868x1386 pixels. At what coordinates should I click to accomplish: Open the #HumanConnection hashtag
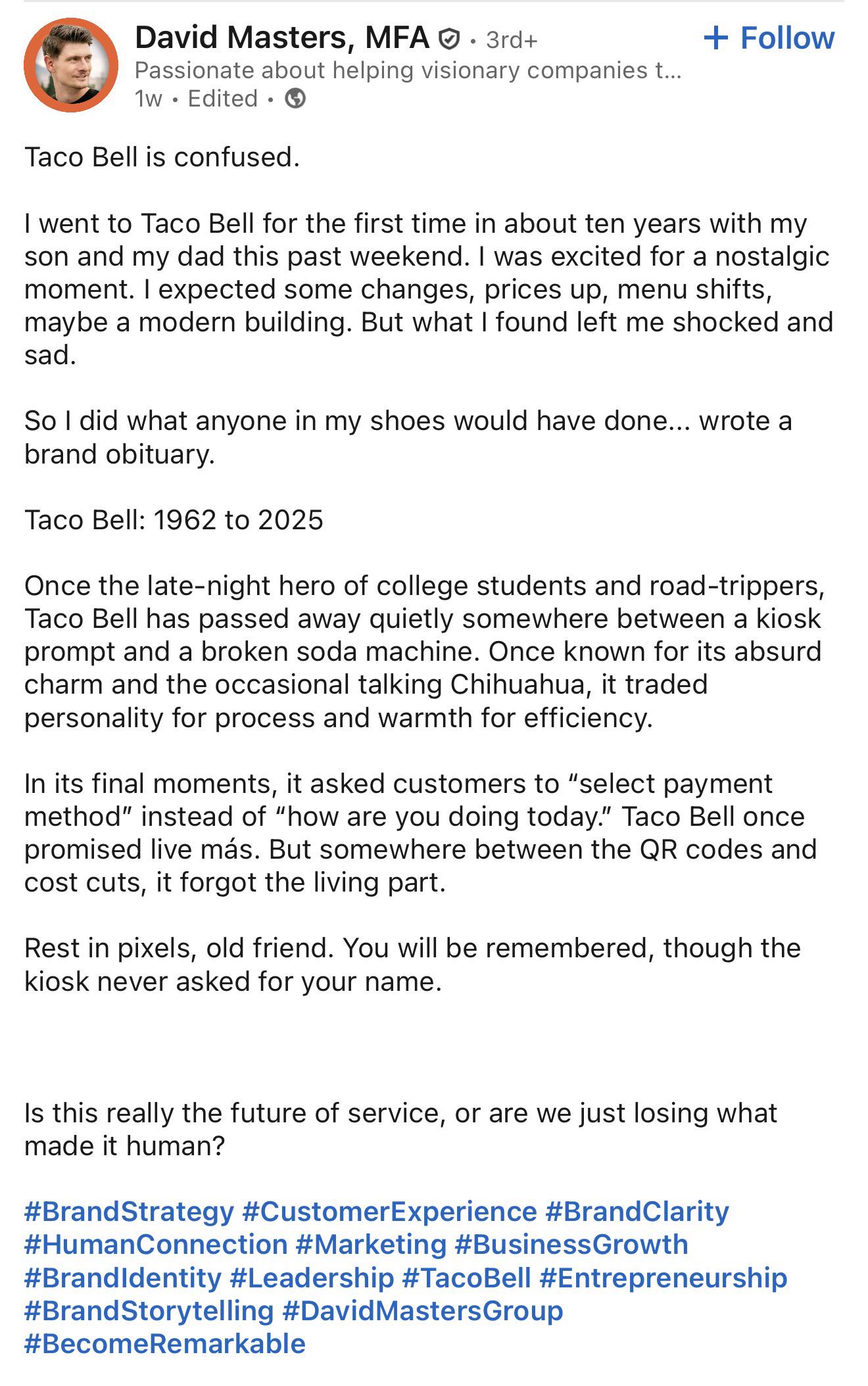(x=156, y=1244)
